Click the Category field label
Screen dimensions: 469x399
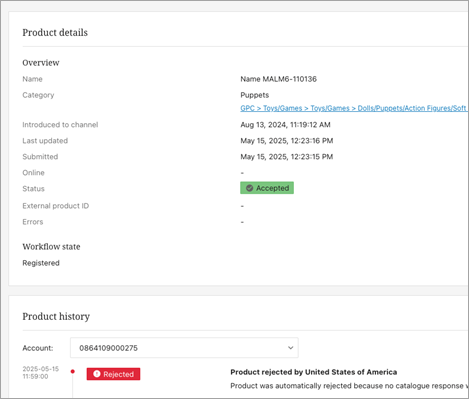(38, 95)
